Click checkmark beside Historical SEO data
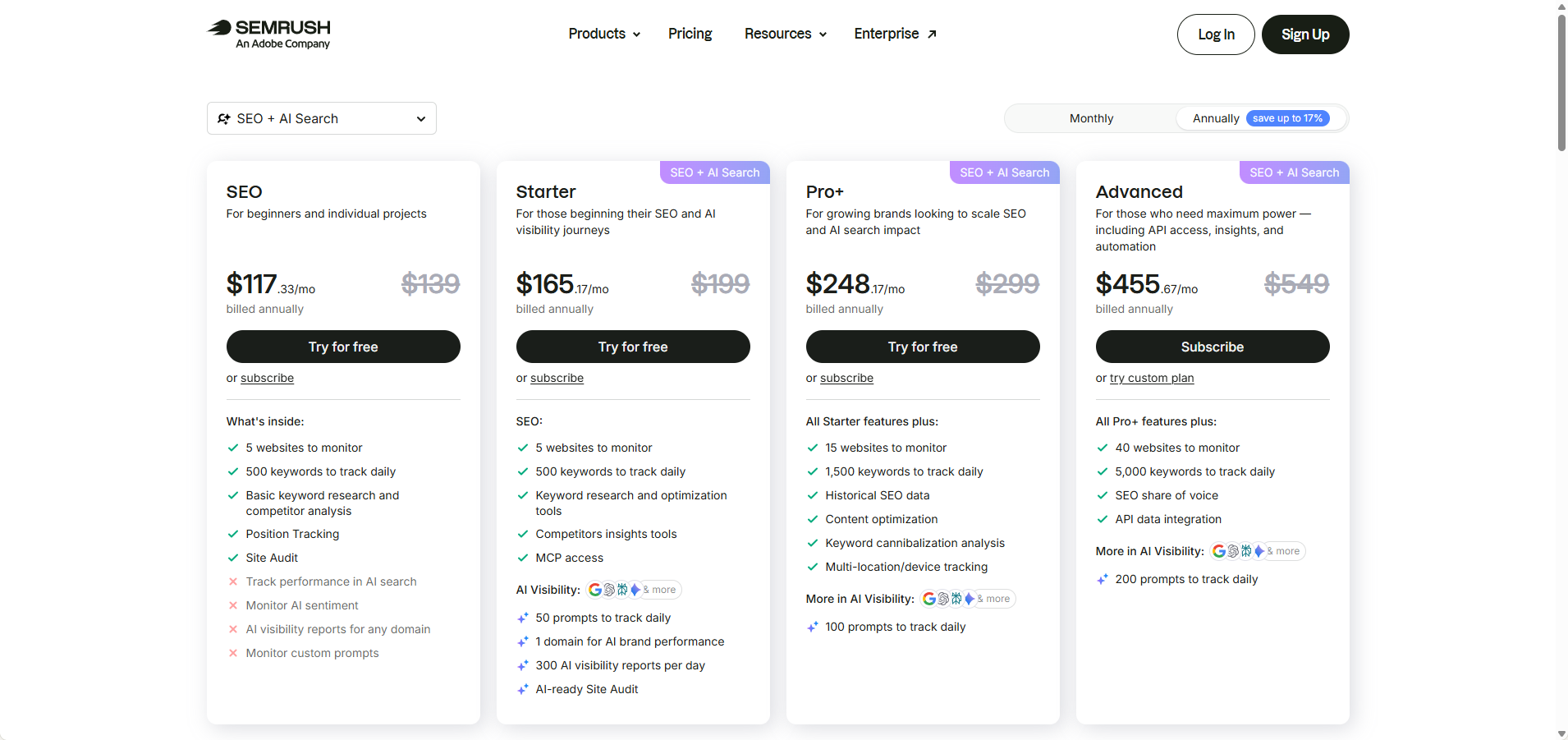The height and width of the screenshot is (740, 1568). pos(813,495)
